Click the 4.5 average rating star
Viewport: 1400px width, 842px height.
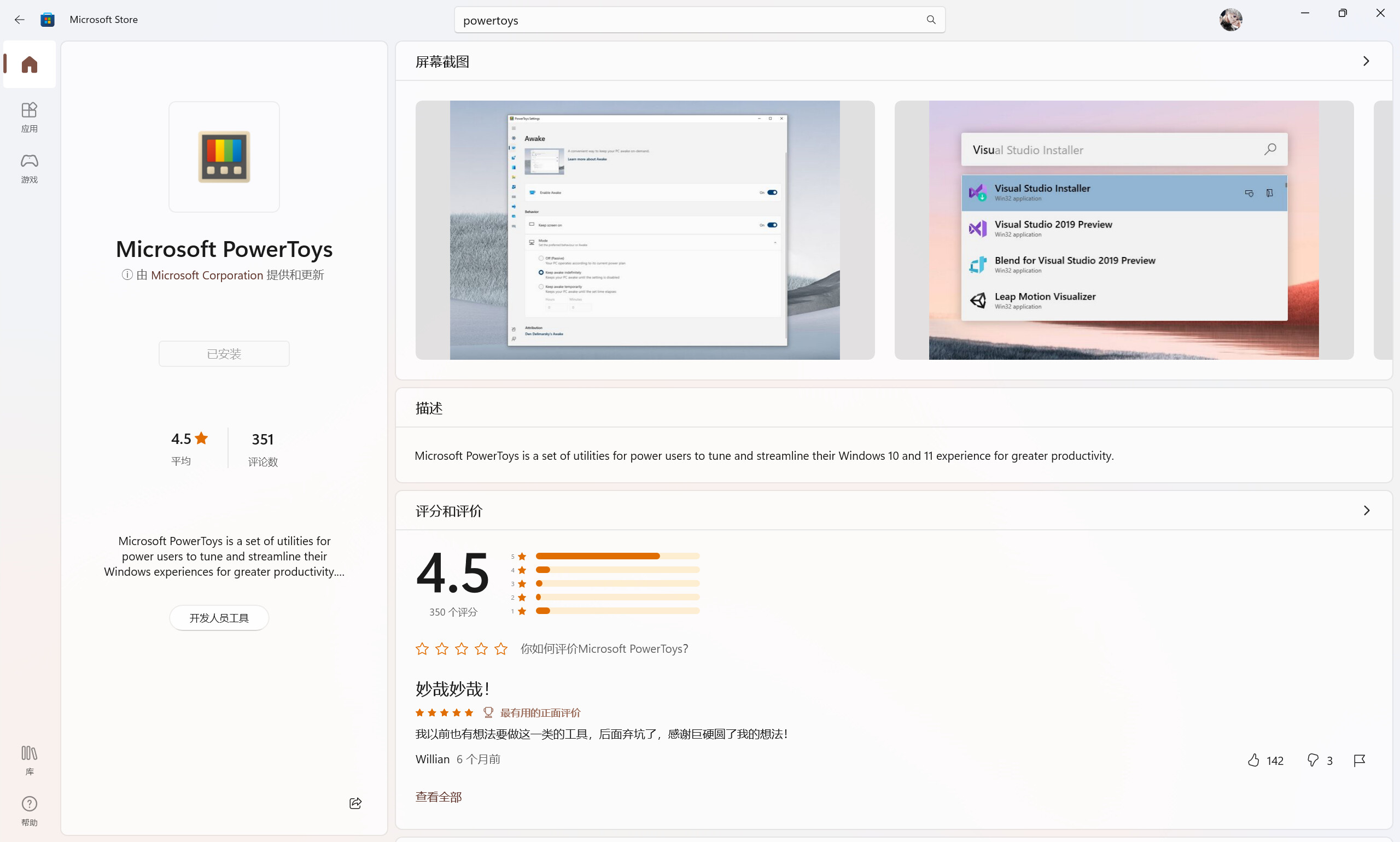pyautogui.click(x=201, y=438)
